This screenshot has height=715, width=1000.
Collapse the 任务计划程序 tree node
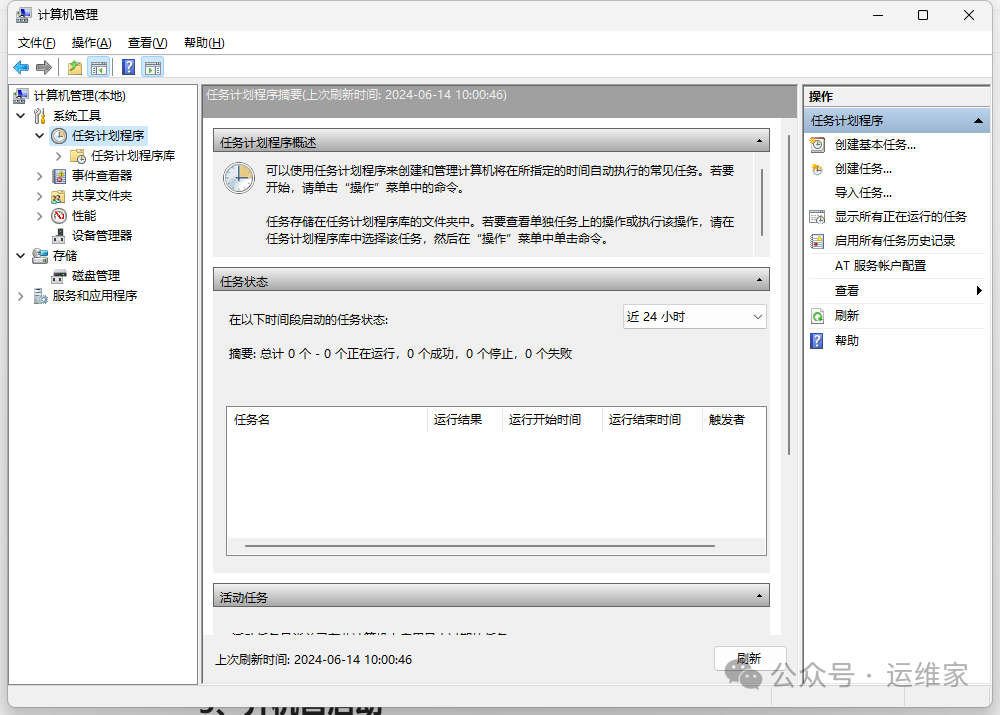[40, 136]
